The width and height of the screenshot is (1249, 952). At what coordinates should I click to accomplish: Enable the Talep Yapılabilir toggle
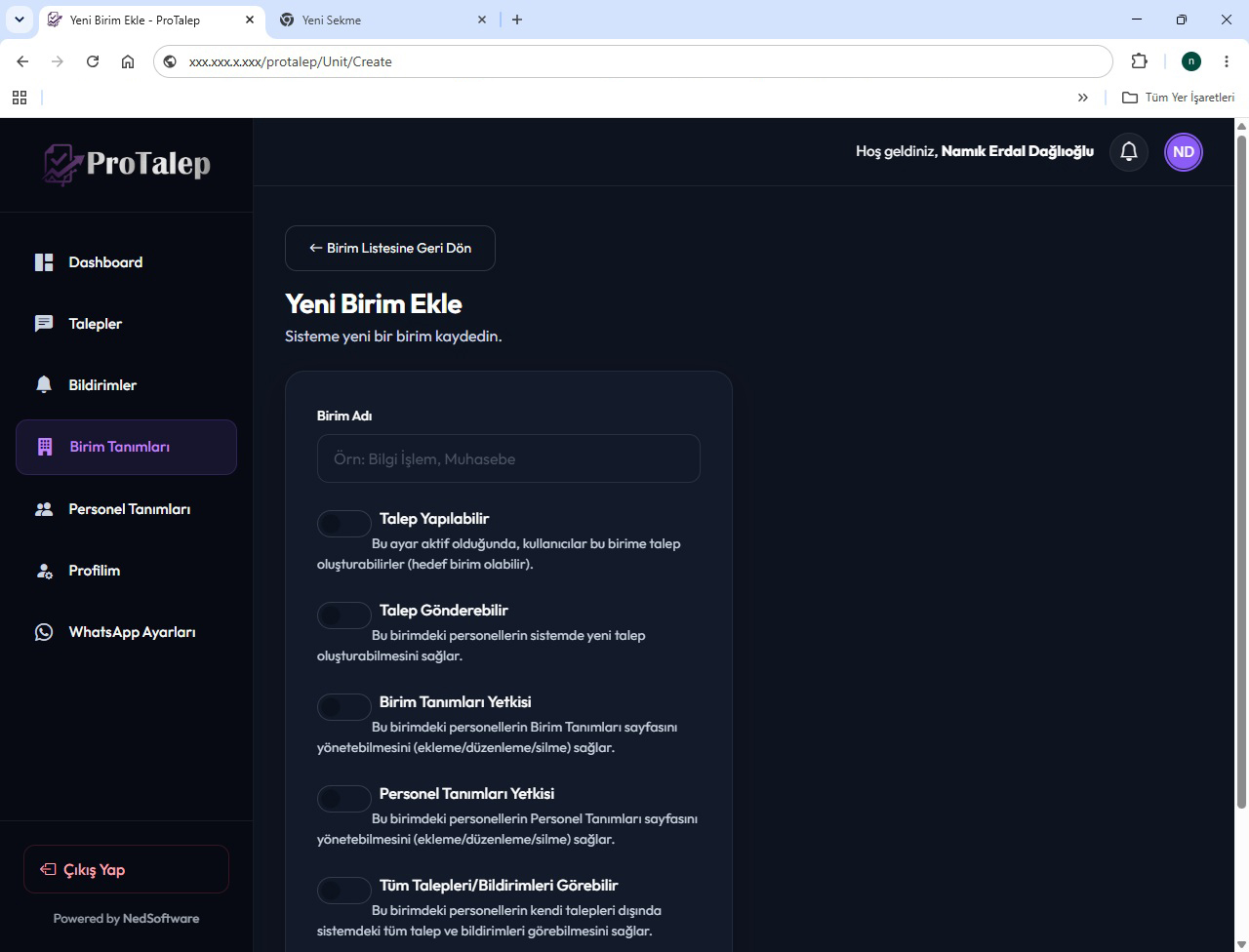pos(344,524)
